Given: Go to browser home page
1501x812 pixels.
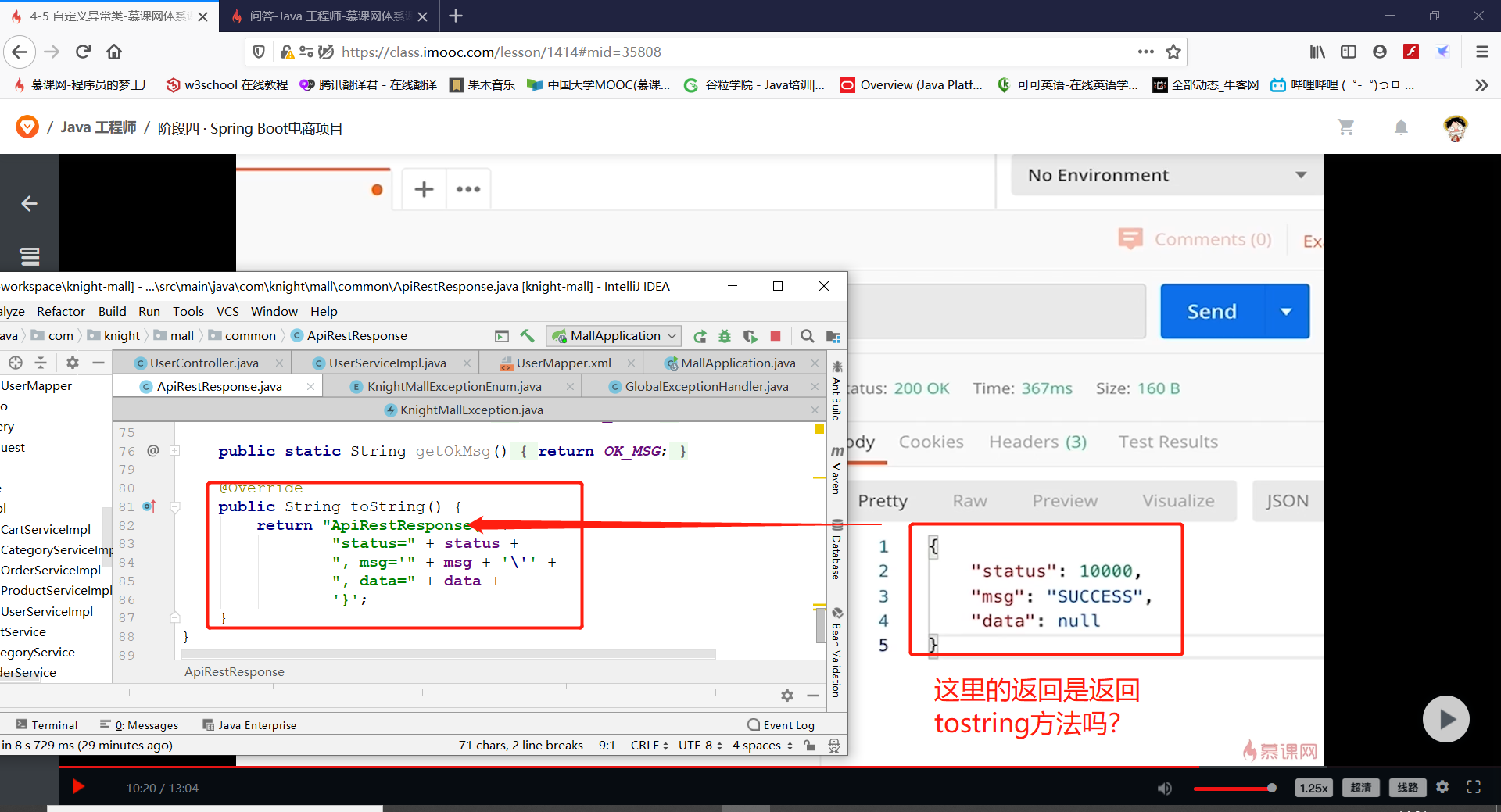Looking at the screenshot, I should [x=114, y=52].
